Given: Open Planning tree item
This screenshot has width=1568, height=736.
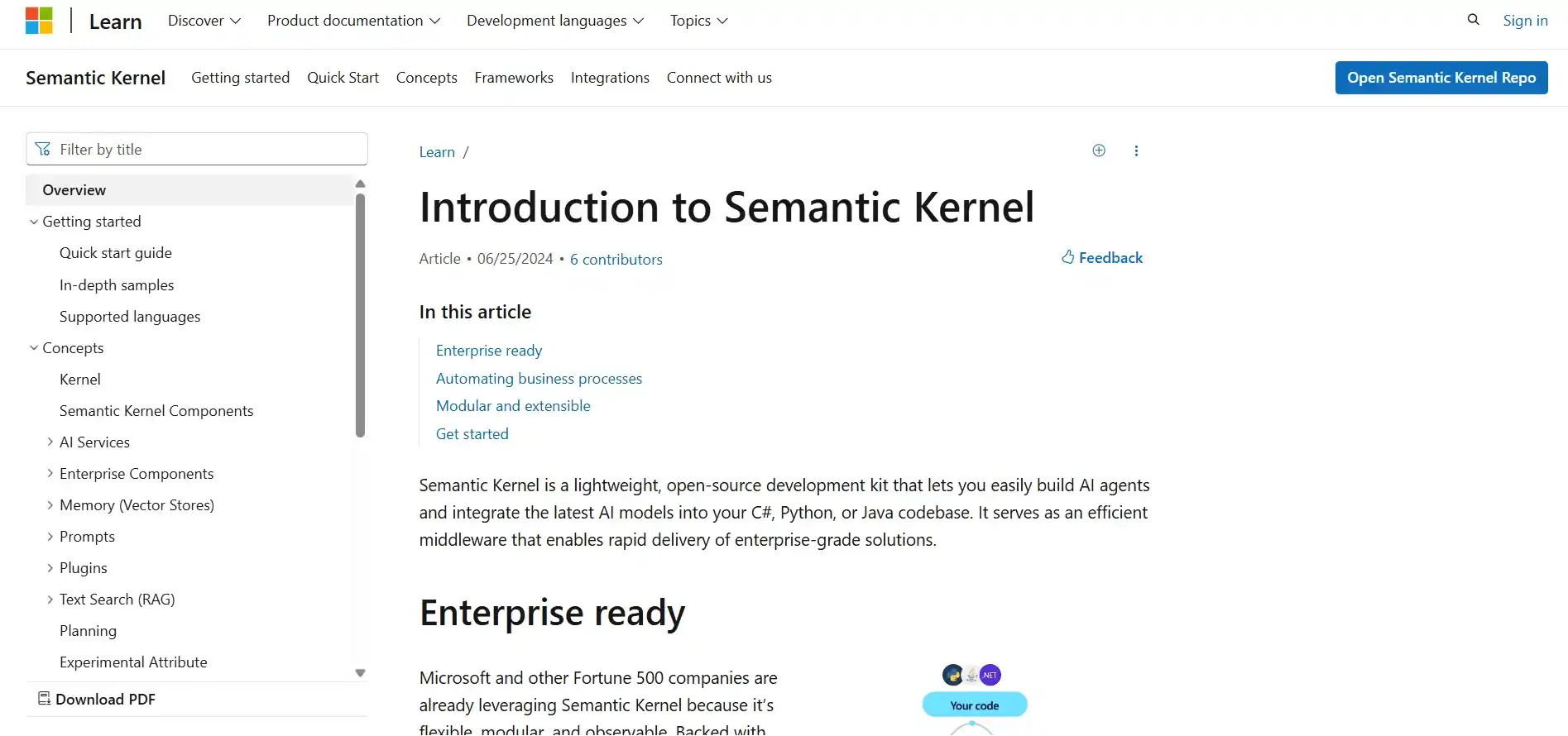Looking at the screenshot, I should 88,631.
